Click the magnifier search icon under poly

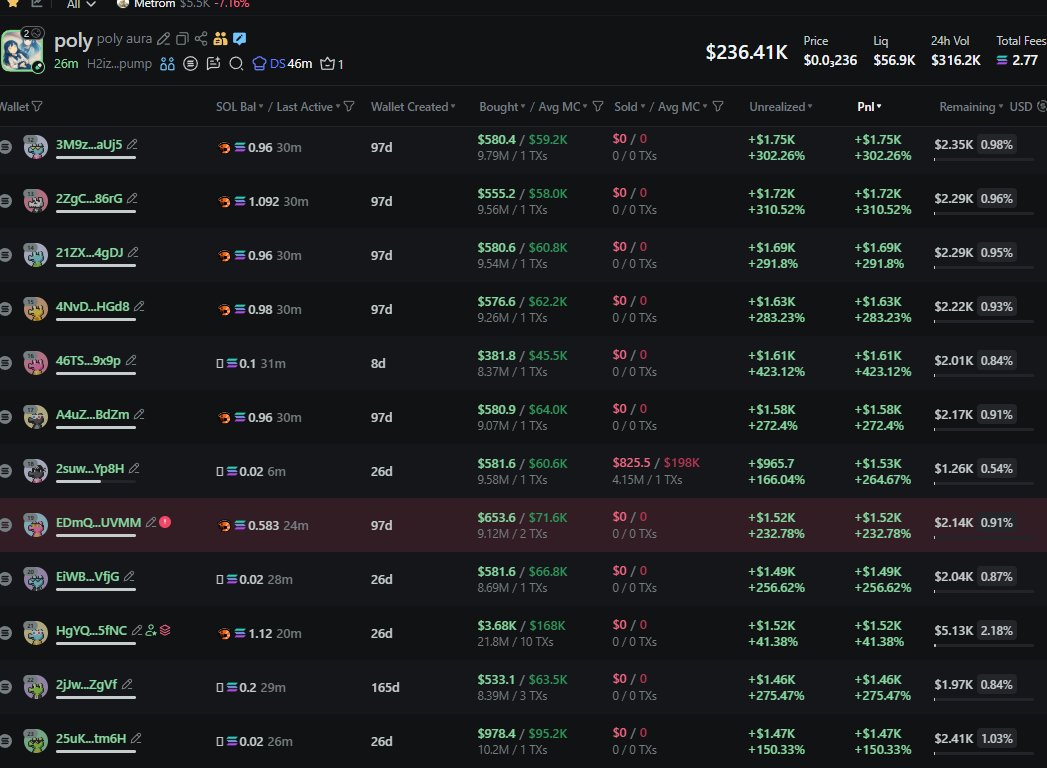236,64
